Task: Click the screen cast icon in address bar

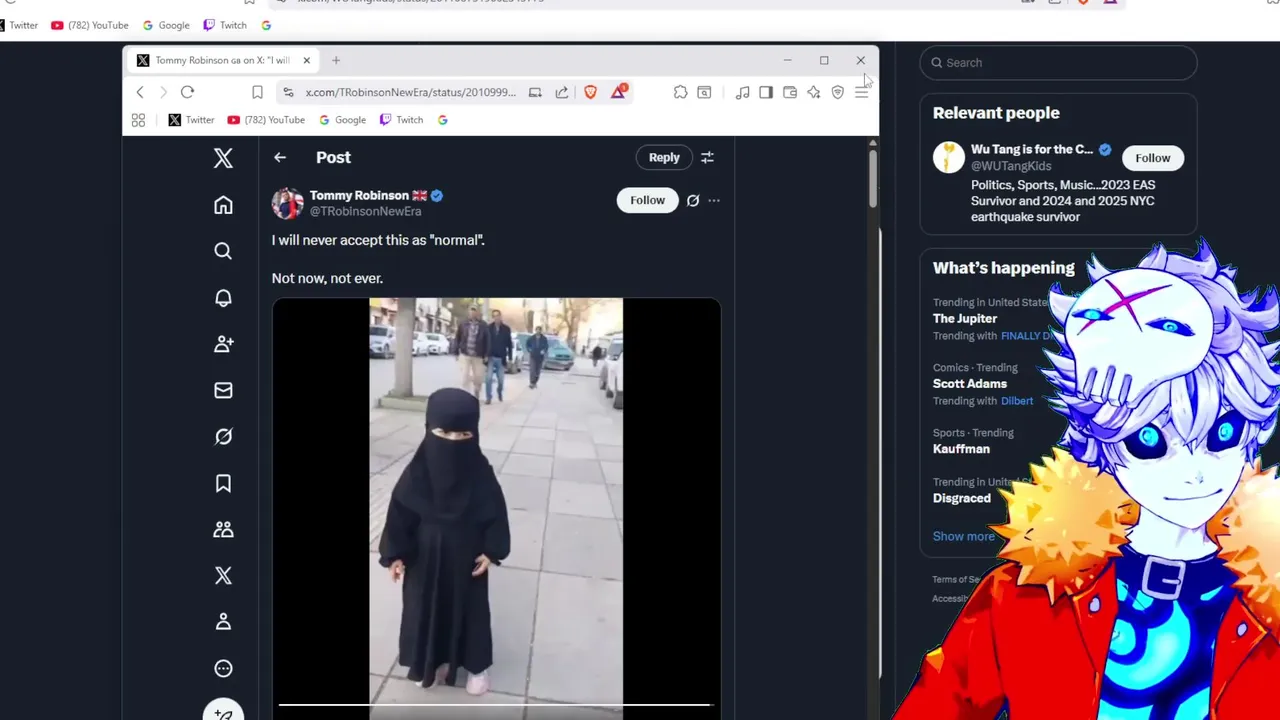Action: tap(535, 92)
